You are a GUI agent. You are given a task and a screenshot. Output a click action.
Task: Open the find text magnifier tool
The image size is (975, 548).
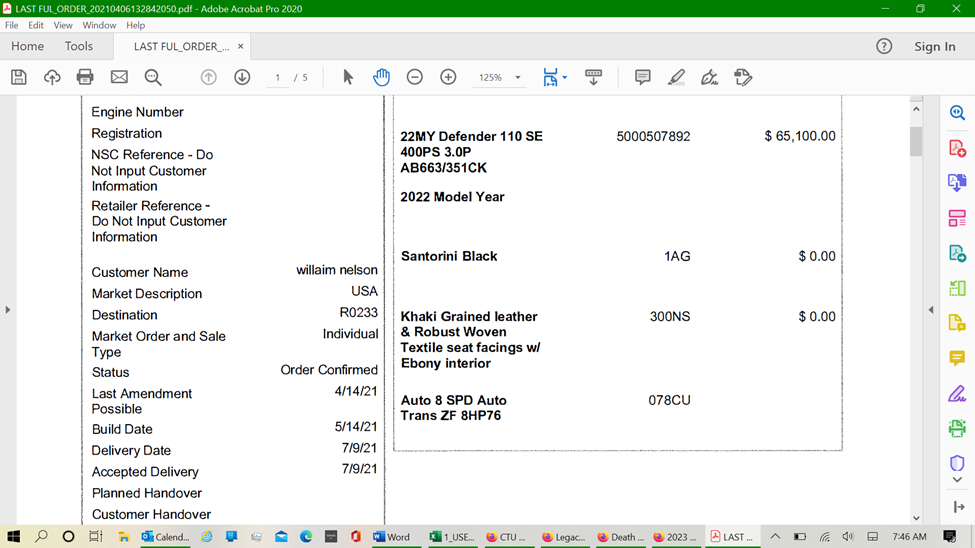pyautogui.click(x=153, y=77)
